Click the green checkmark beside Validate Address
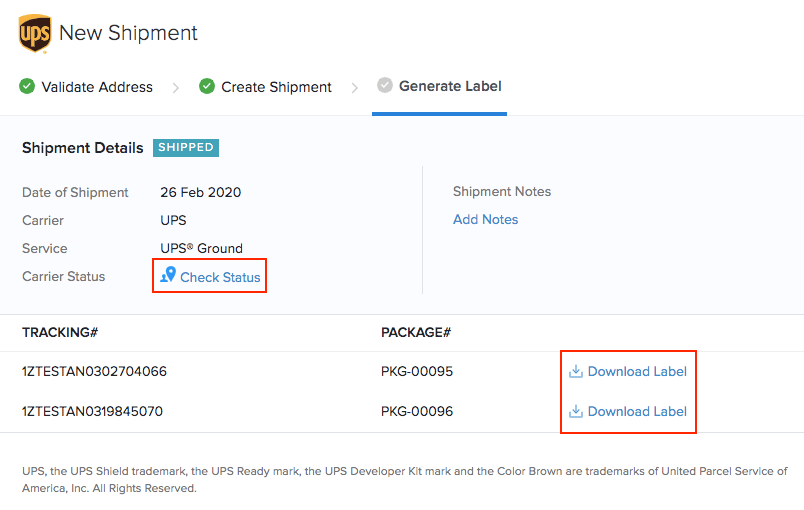Image resolution: width=804 pixels, height=510 pixels. [27, 86]
